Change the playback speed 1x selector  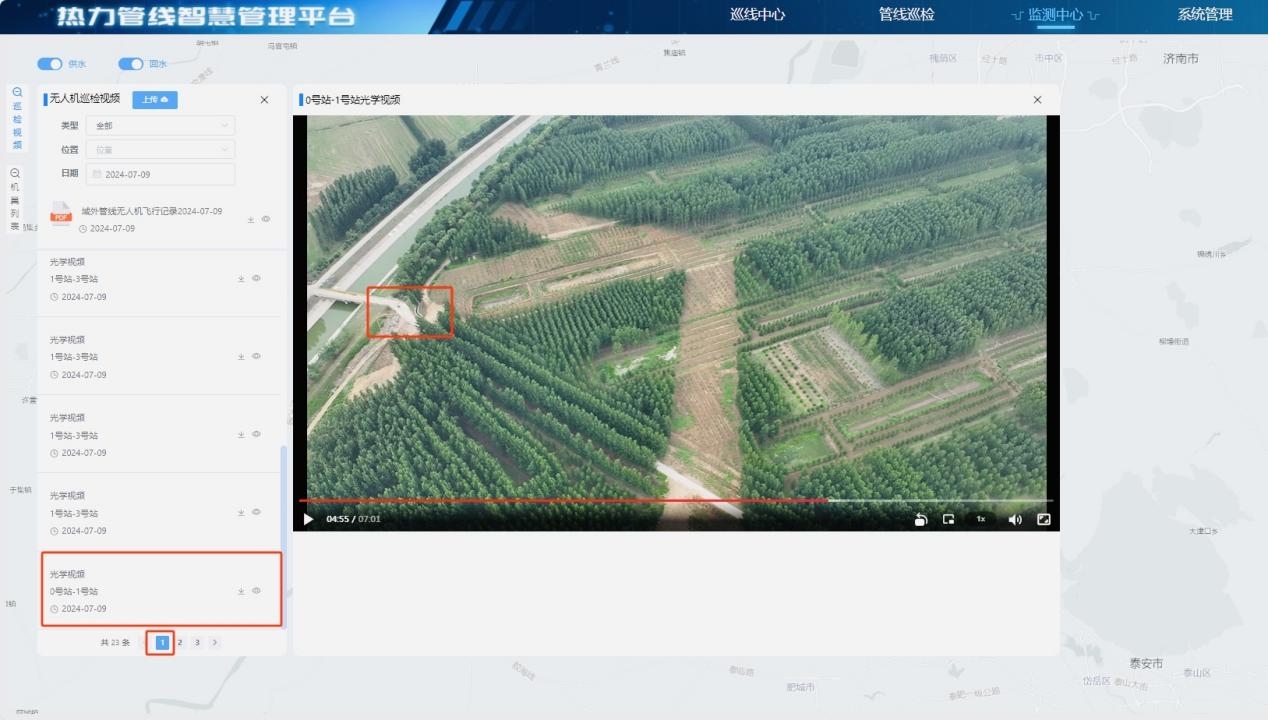click(x=981, y=519)
